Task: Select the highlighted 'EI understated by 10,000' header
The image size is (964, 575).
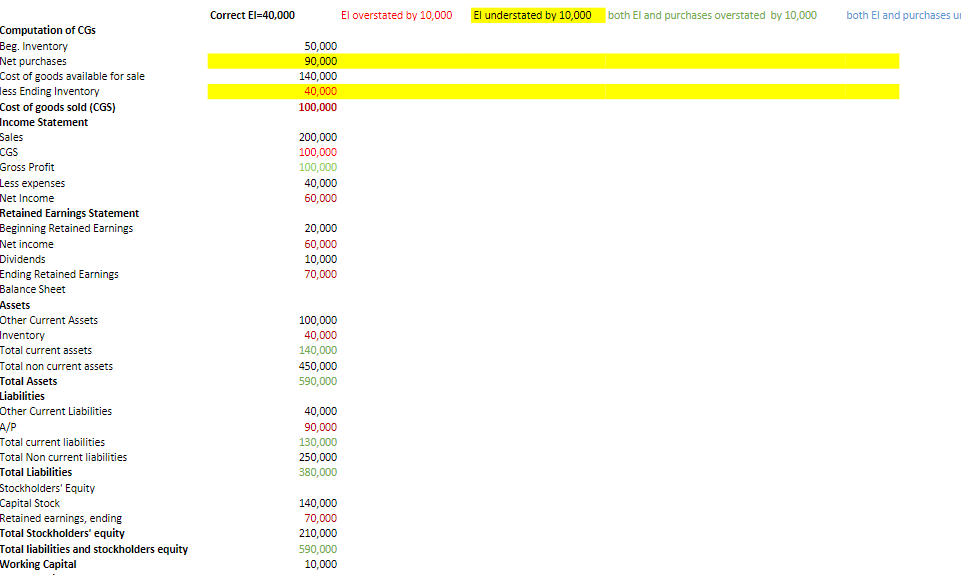Action: click(x=532, y=15)
